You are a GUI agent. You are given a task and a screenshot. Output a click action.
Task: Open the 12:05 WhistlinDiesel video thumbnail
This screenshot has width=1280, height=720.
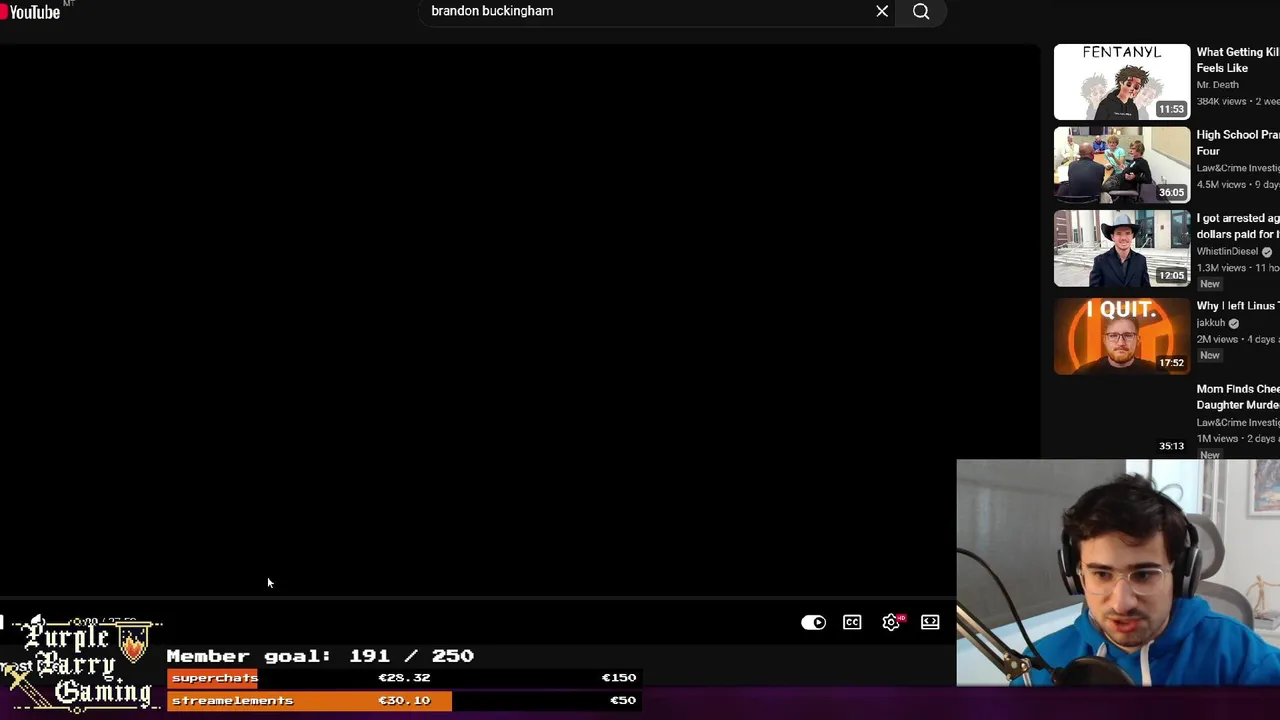(1122, 248)
